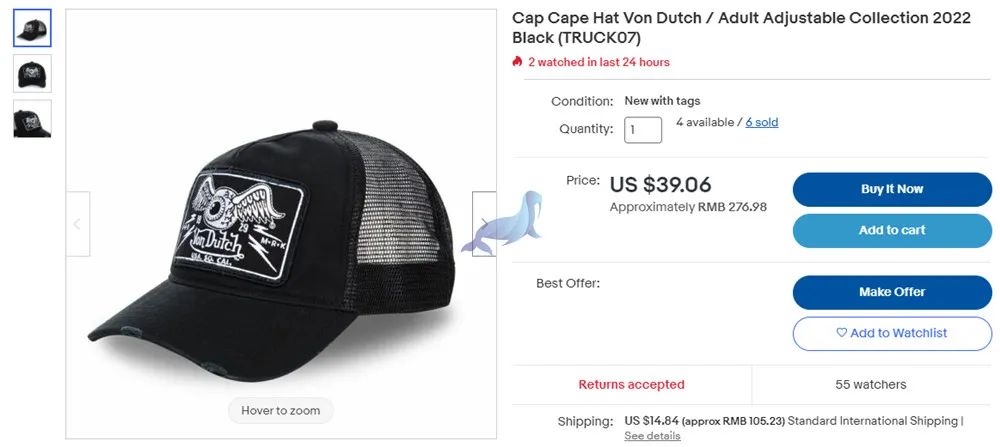
Task: Select the third side-view cap thumbnail
Action: coord(32,119)
